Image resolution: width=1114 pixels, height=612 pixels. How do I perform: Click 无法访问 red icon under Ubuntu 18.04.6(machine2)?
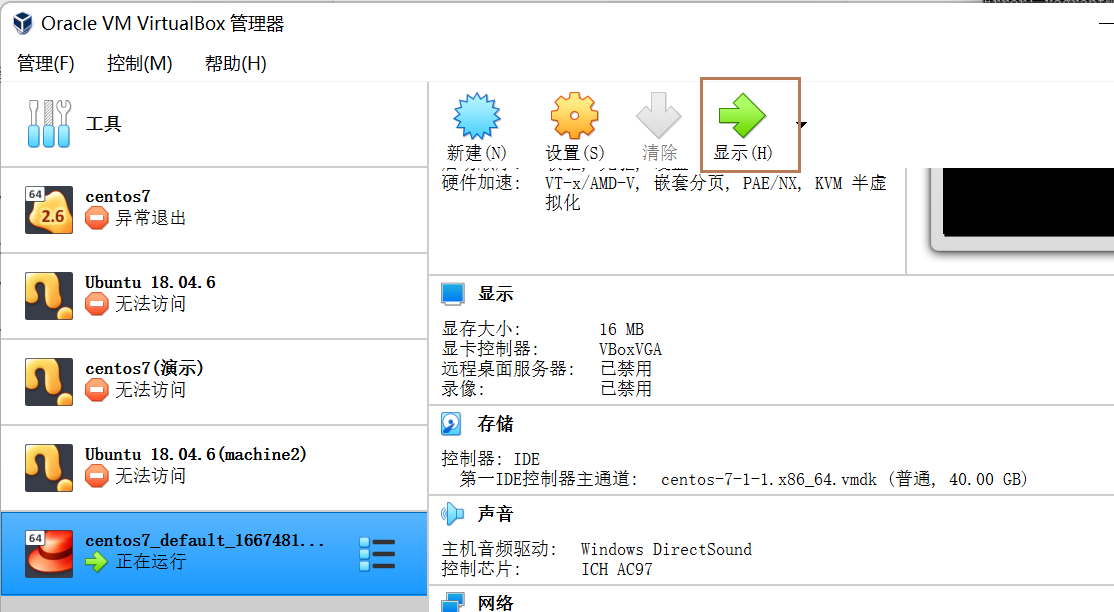click(x=96, y=476)
